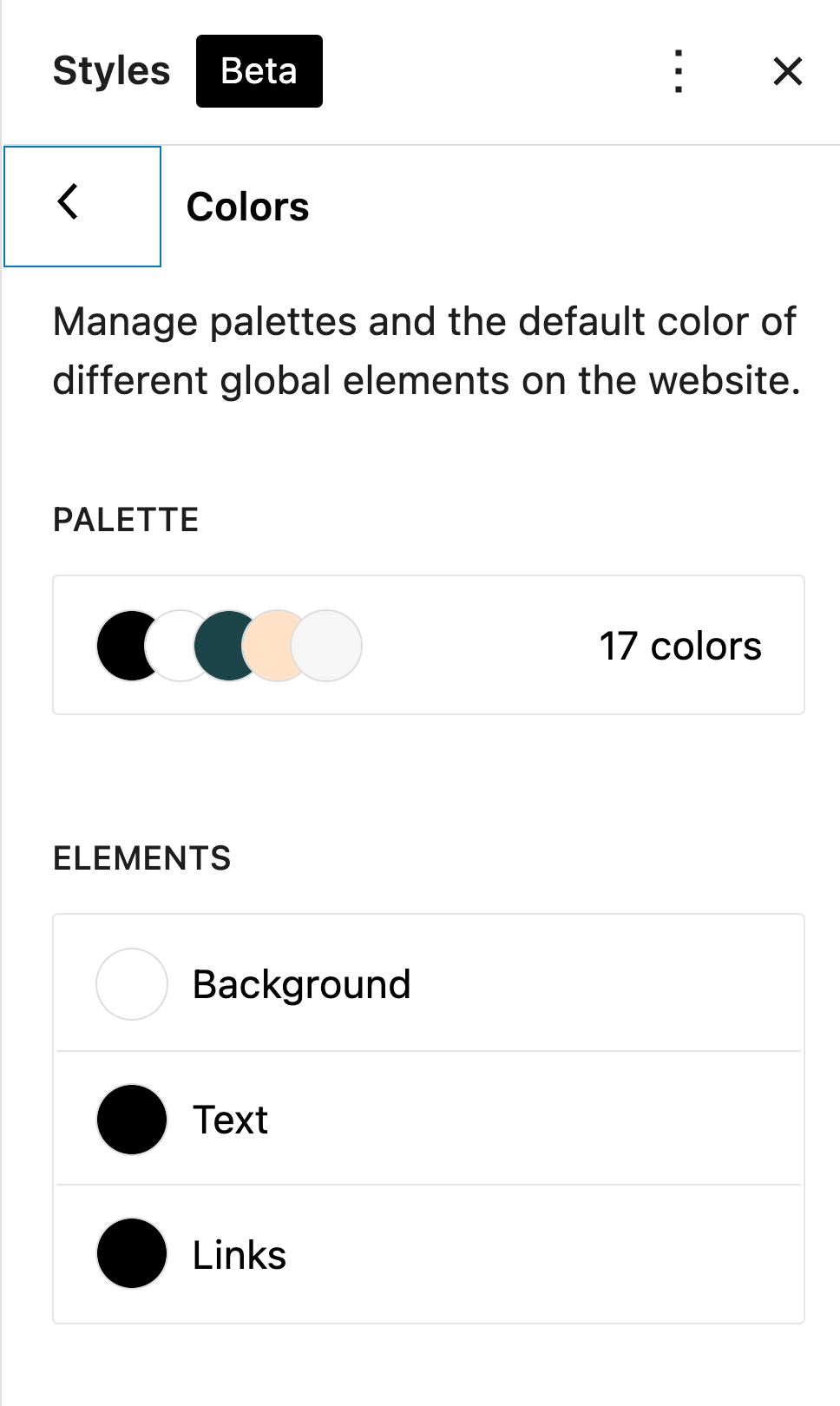Click the Background color indicator circle
The image size is (840, 1406).
132,984
